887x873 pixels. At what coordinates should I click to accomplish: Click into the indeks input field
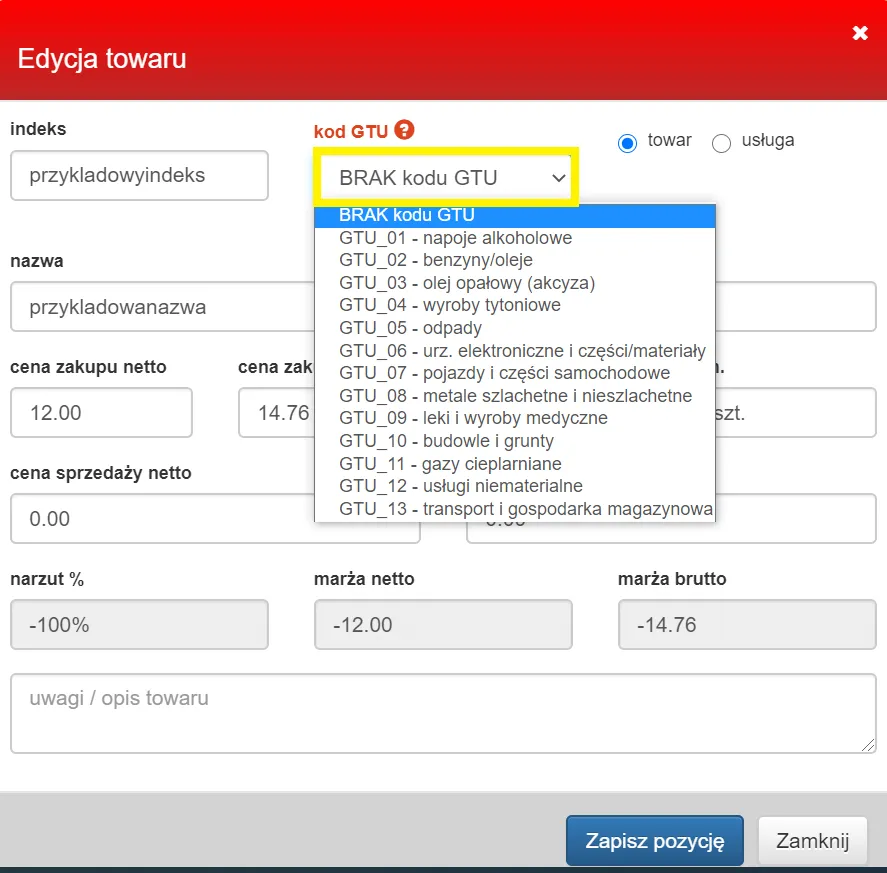click(139, 176)
